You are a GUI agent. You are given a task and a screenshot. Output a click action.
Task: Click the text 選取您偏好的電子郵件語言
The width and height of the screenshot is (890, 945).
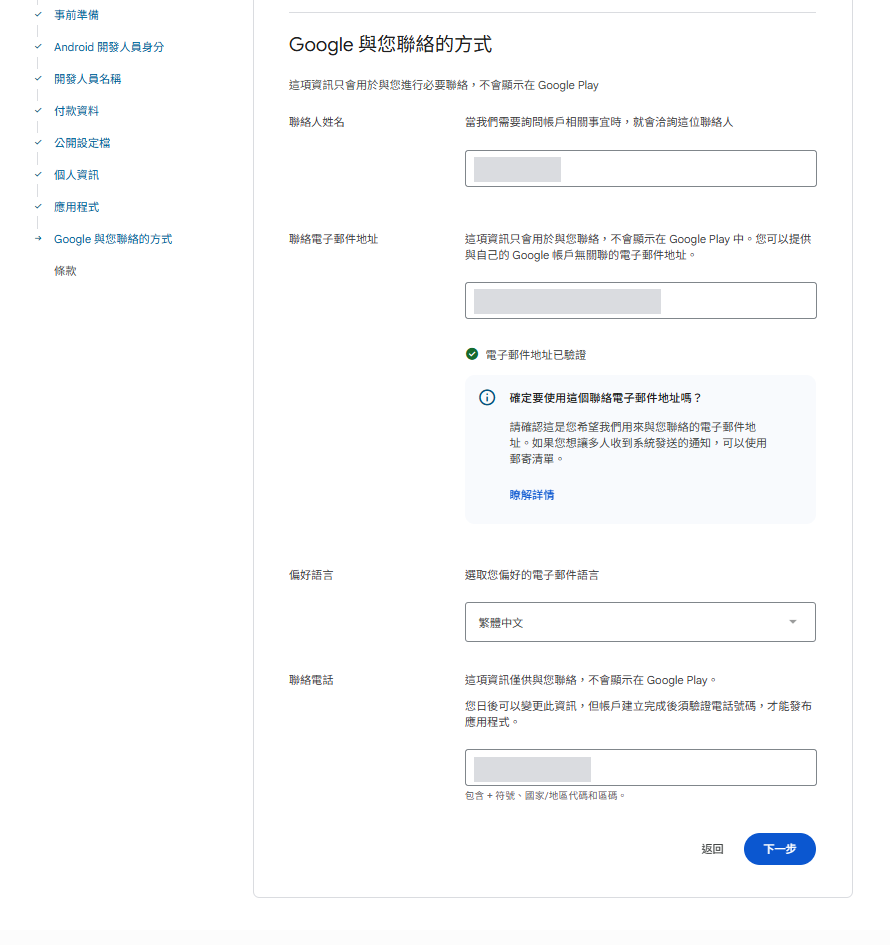click(531, 575)
